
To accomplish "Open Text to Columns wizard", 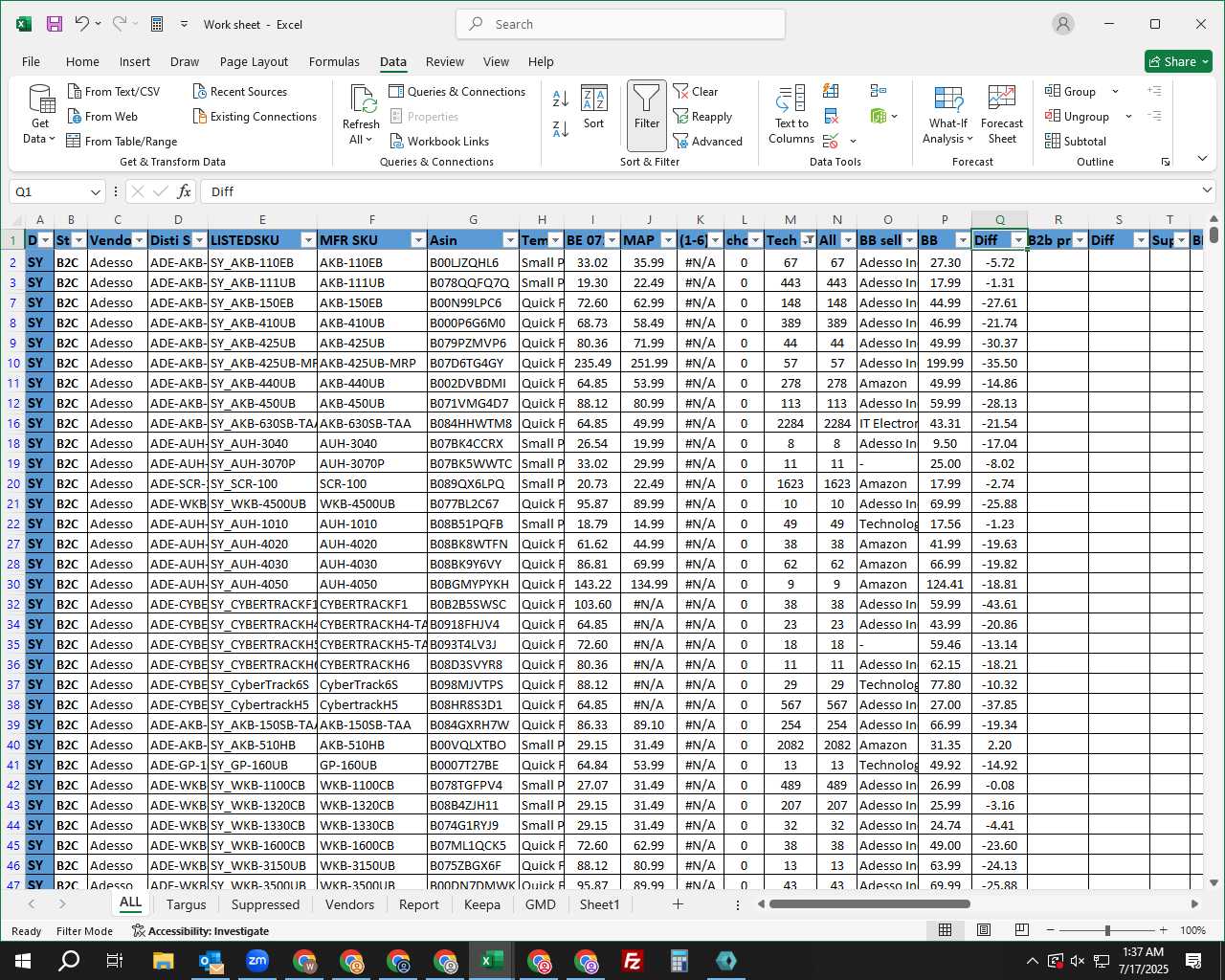I will click(791, 115).
